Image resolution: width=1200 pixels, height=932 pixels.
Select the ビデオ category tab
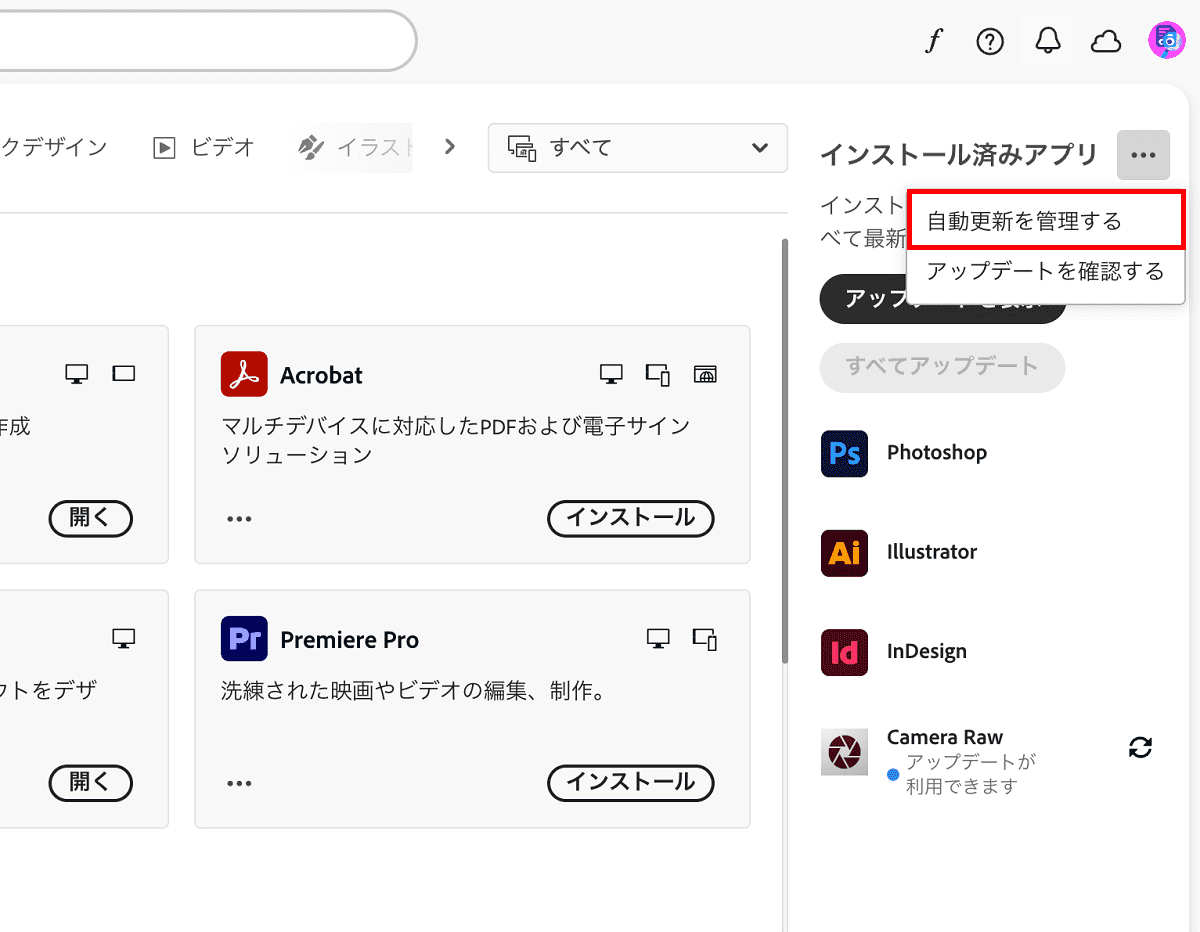204,147
